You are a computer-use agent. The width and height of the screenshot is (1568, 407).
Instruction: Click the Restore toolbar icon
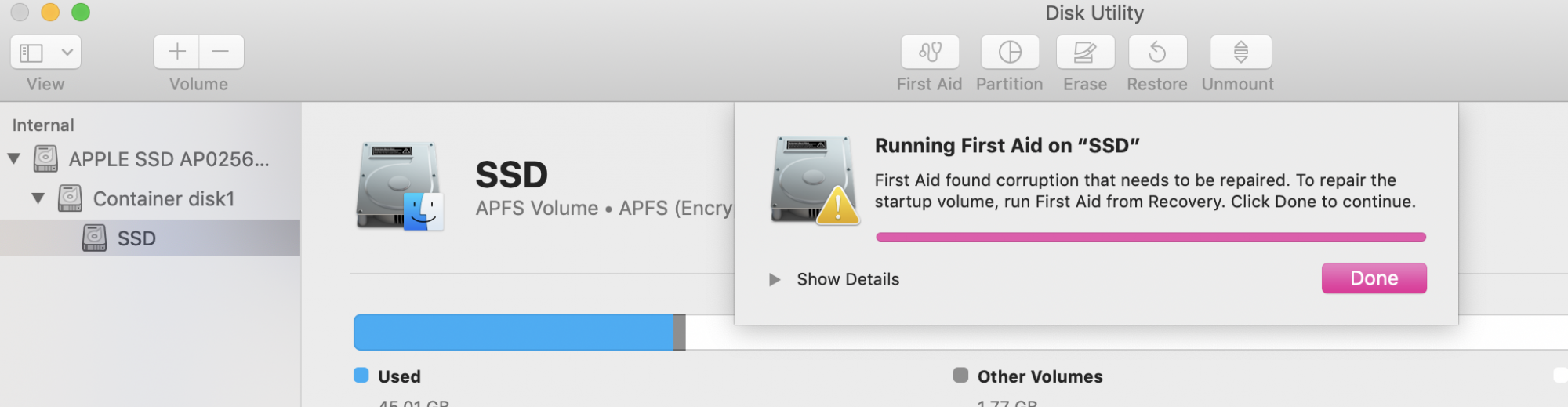(x=1157, y=52)
